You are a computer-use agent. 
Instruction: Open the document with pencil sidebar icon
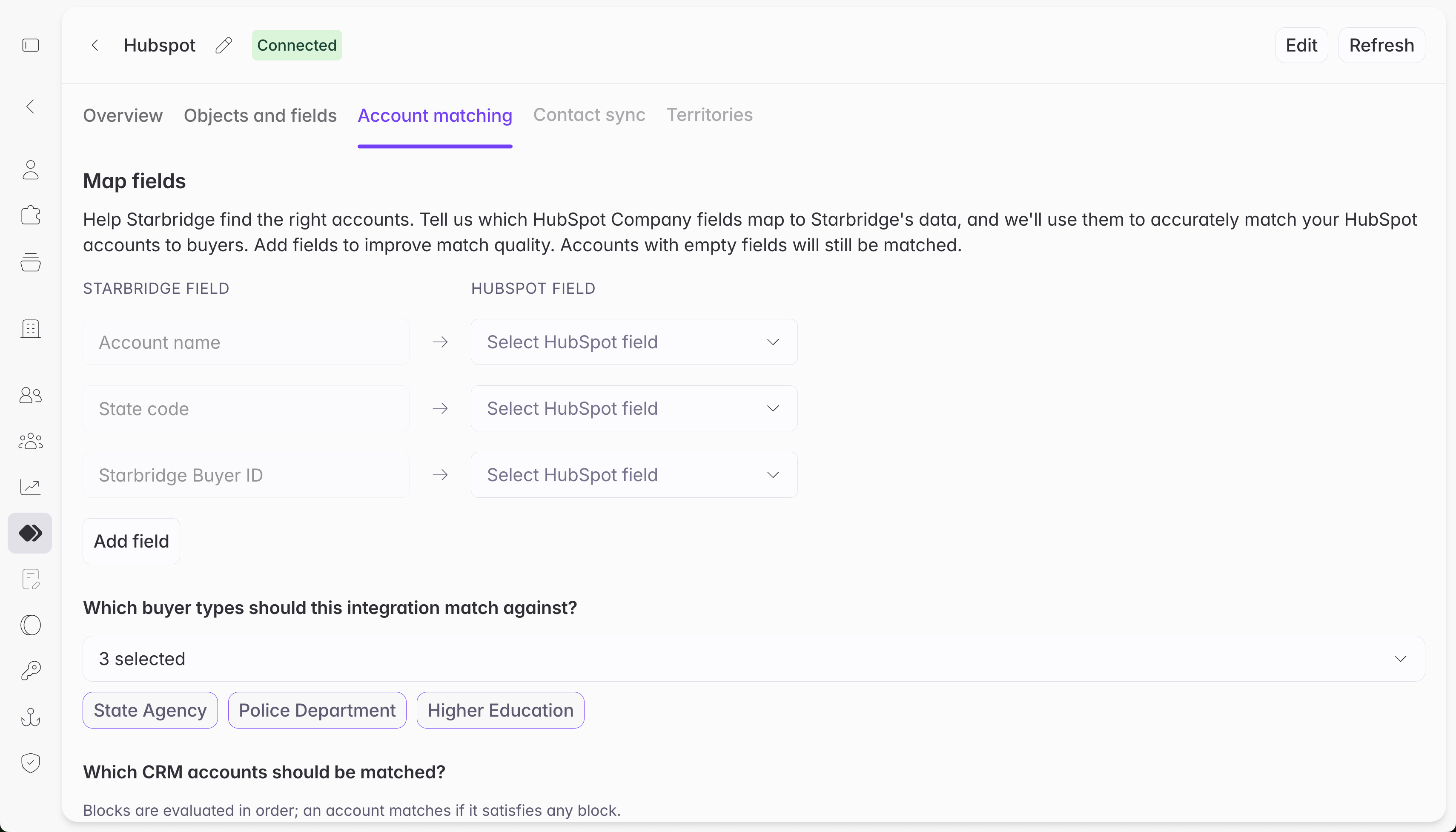tap(30, 579)
